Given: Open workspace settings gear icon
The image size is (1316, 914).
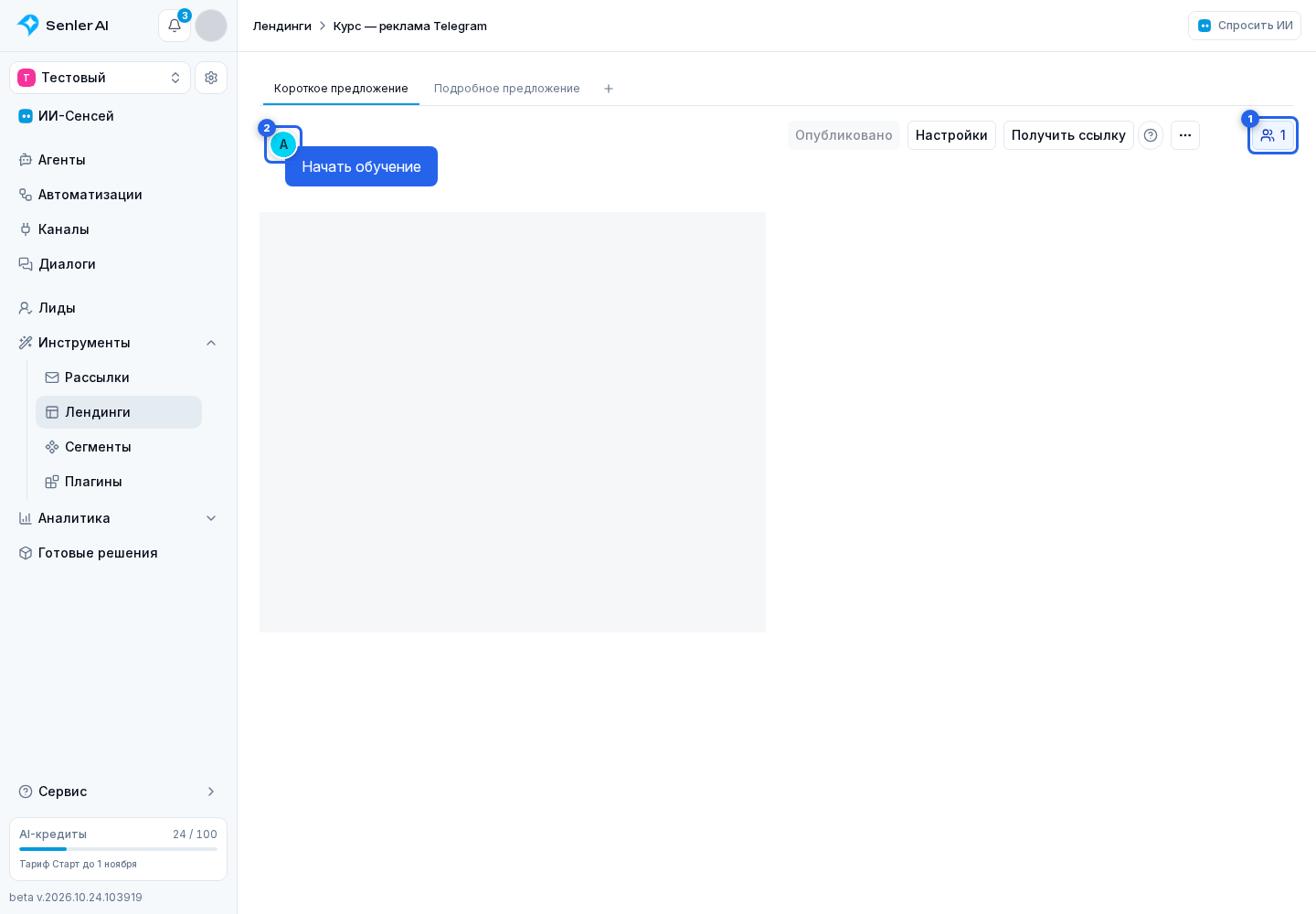Looking at the screenshot, I should pyautogui.click(x=211, y=78).
